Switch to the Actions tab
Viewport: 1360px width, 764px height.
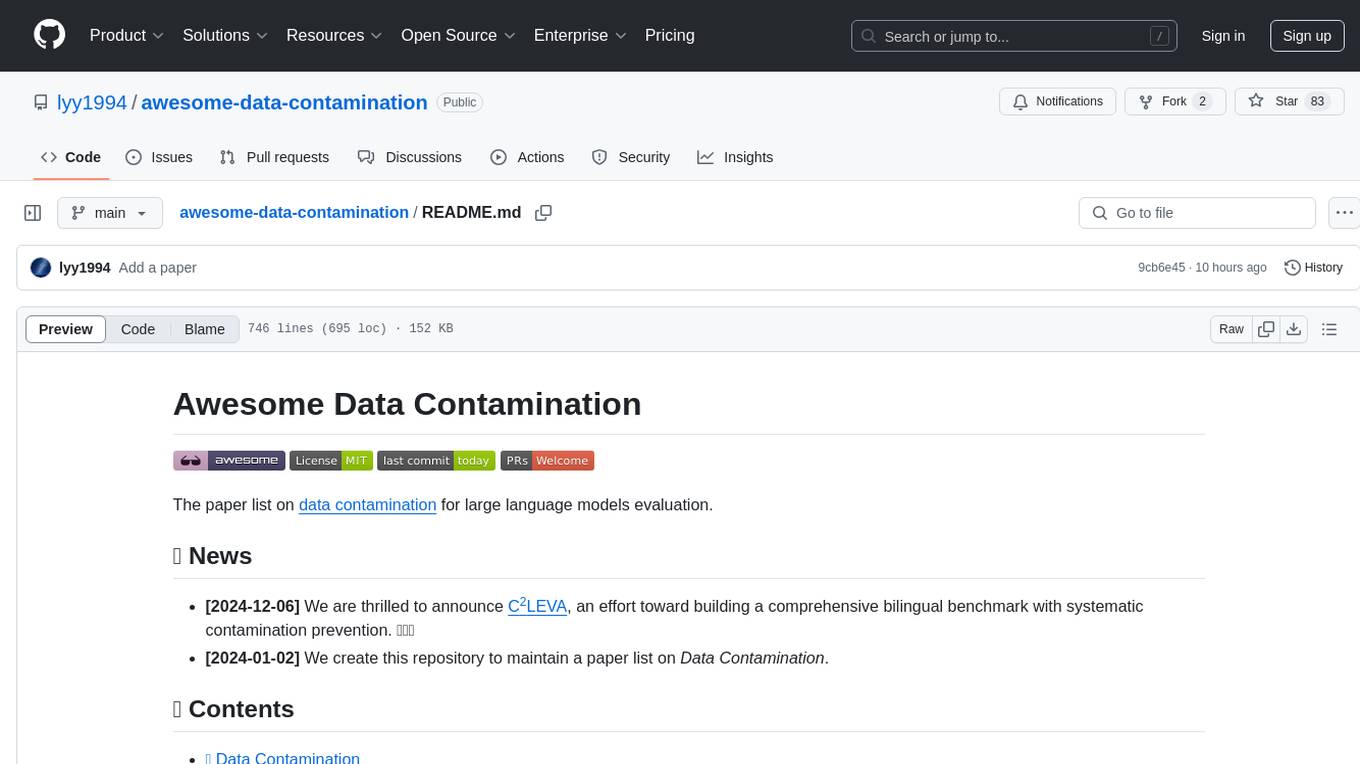click(527, 157)
